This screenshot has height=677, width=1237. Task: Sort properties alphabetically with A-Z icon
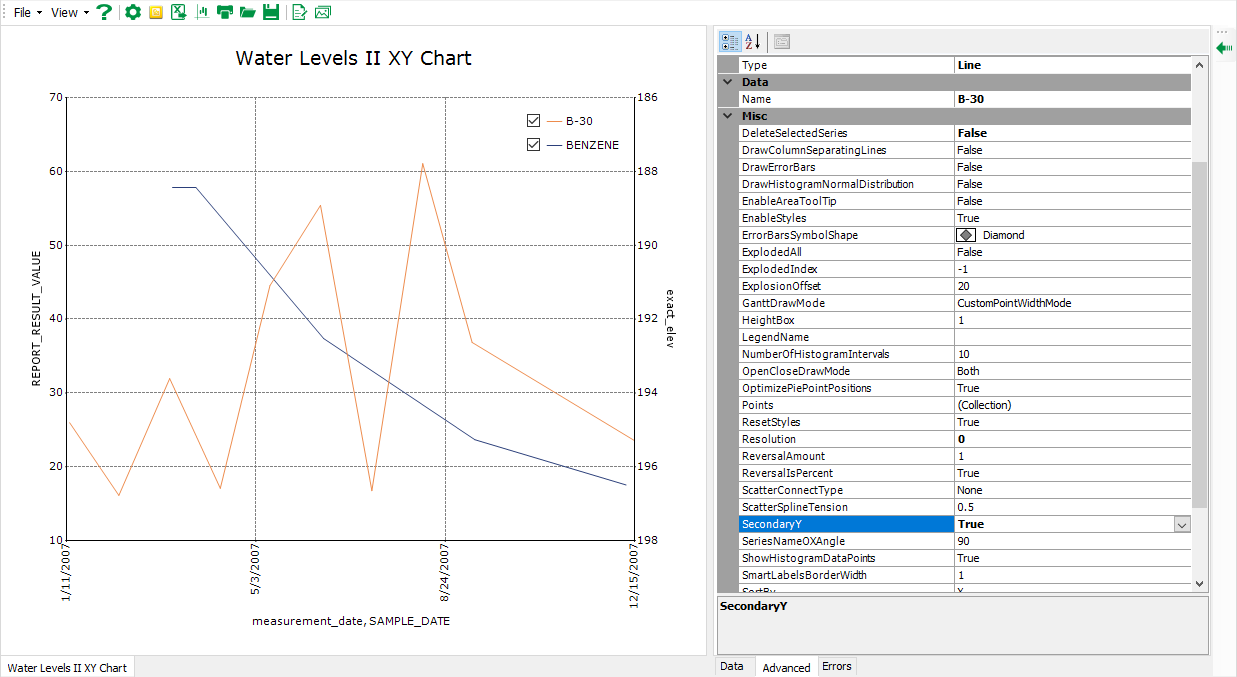pyautogui.click(x=754, y=41)
